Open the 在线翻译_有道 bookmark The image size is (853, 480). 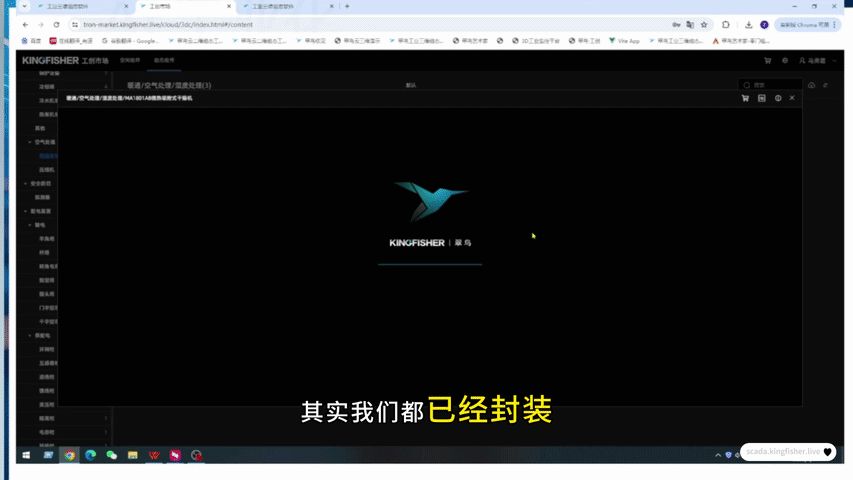click(71, 41)
